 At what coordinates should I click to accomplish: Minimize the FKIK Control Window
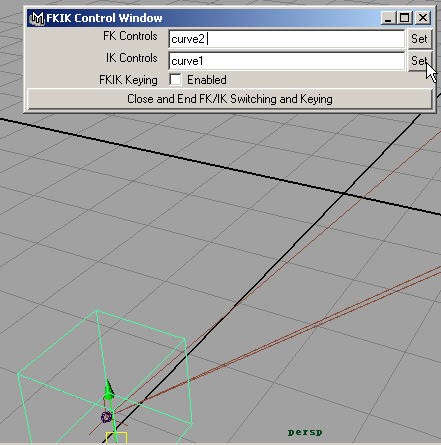point(388,18)
